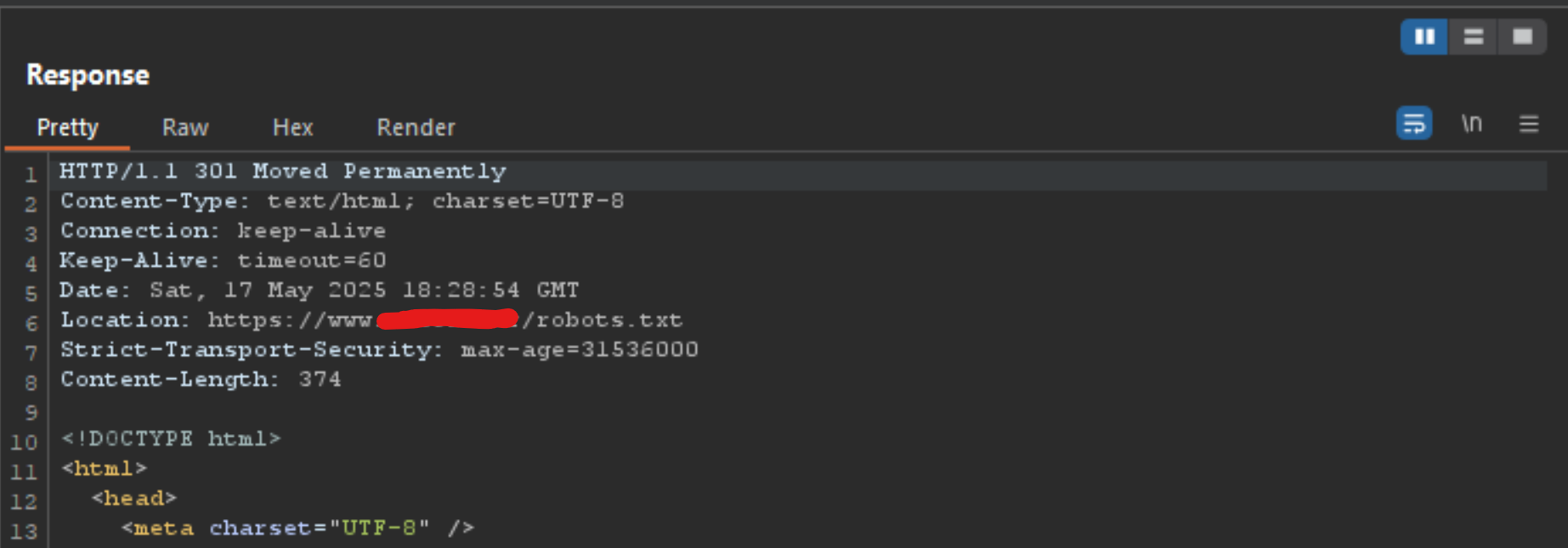Click the Date header line

(x=319, y=291)
